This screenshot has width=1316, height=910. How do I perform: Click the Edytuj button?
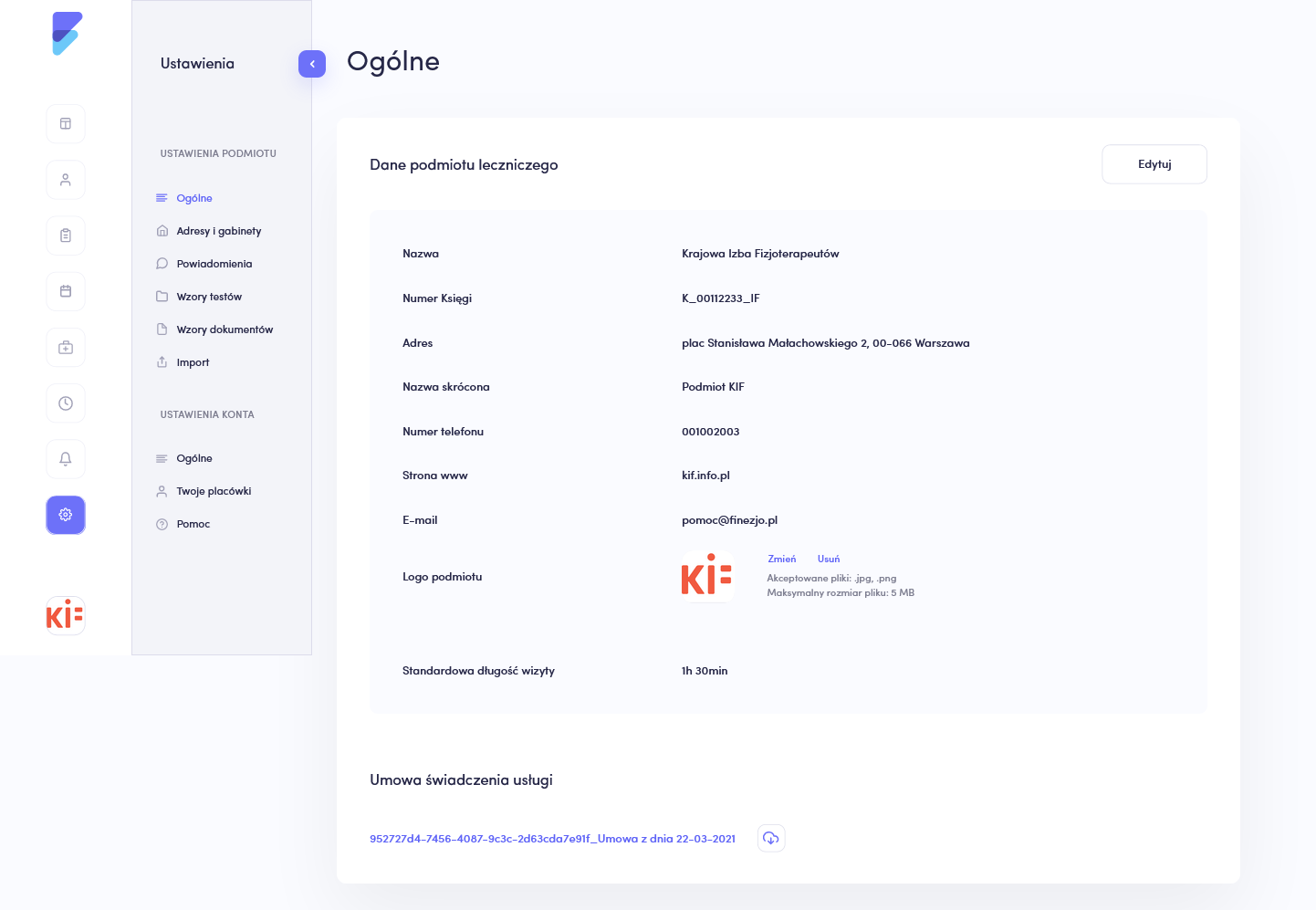coord(1154,164)
